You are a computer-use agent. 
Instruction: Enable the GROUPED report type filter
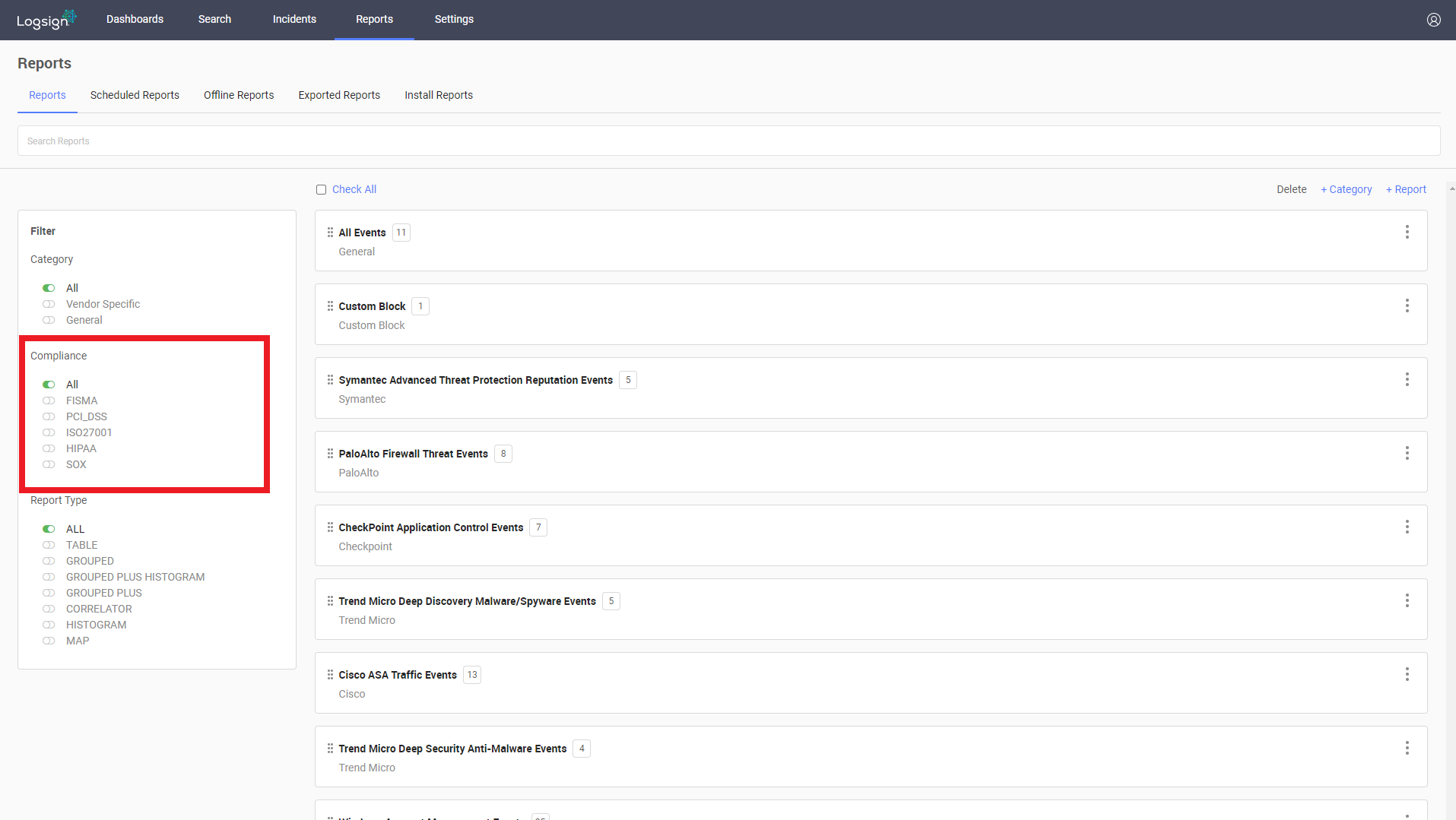point(49,561)
